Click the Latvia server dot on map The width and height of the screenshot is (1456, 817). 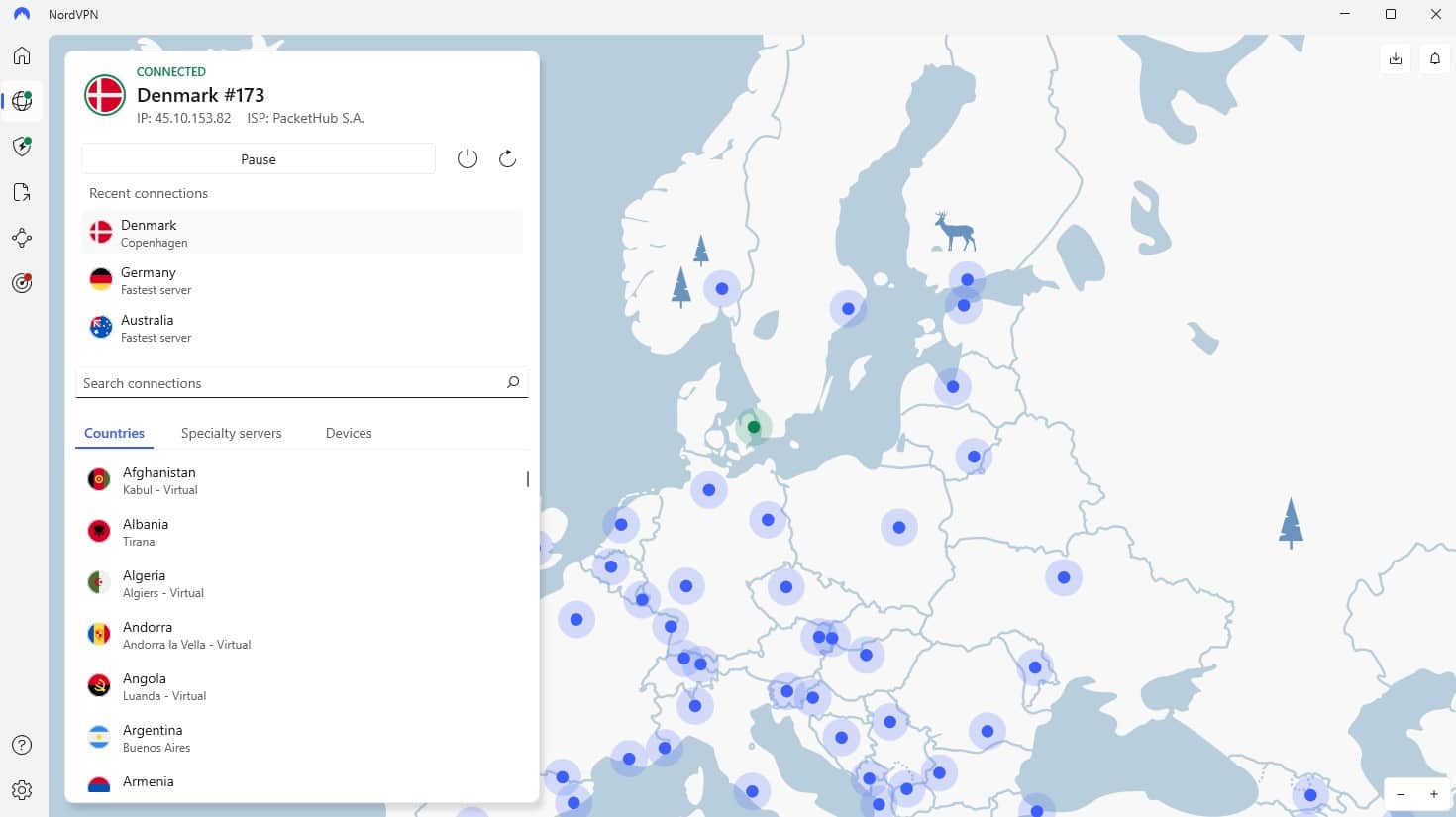click(953, 387)
